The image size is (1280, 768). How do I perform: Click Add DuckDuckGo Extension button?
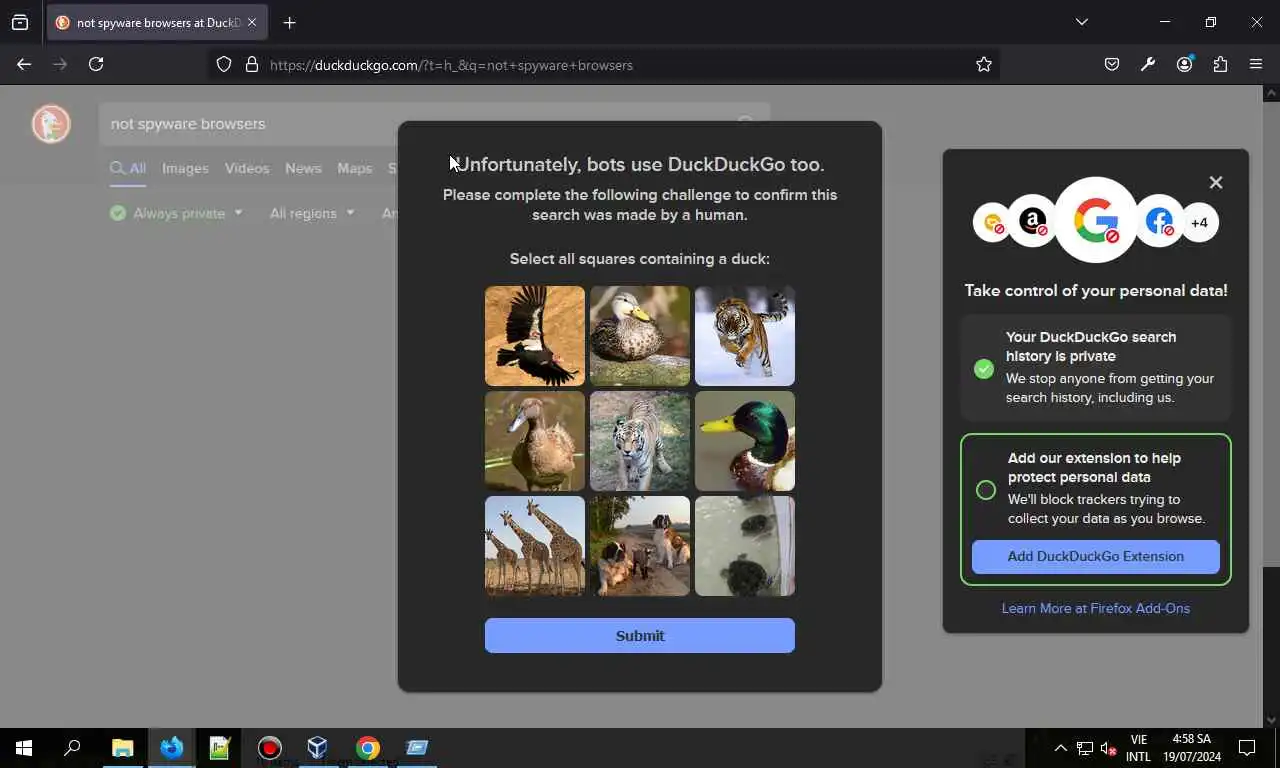(x=1096, y=557)
